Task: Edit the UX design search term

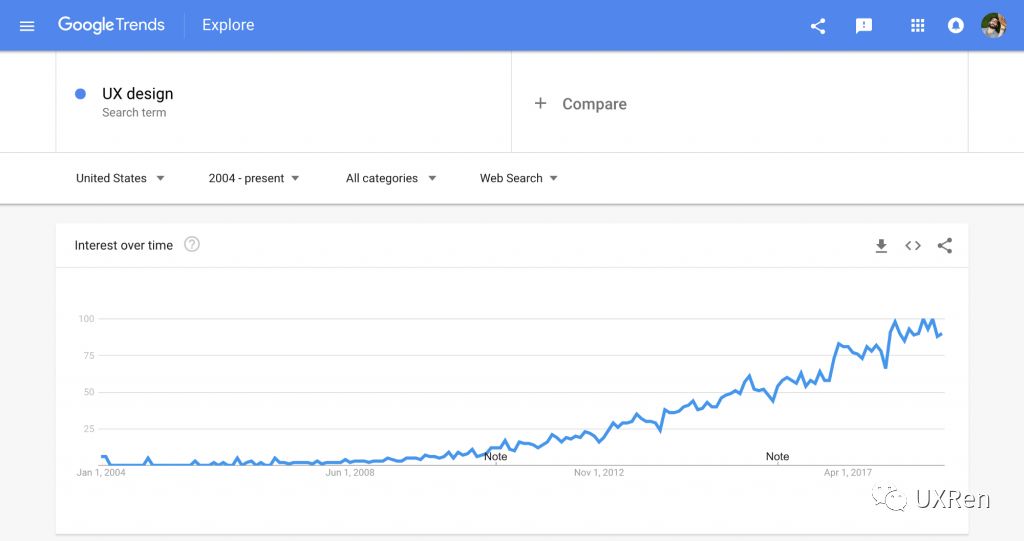Action: (138, 94)
